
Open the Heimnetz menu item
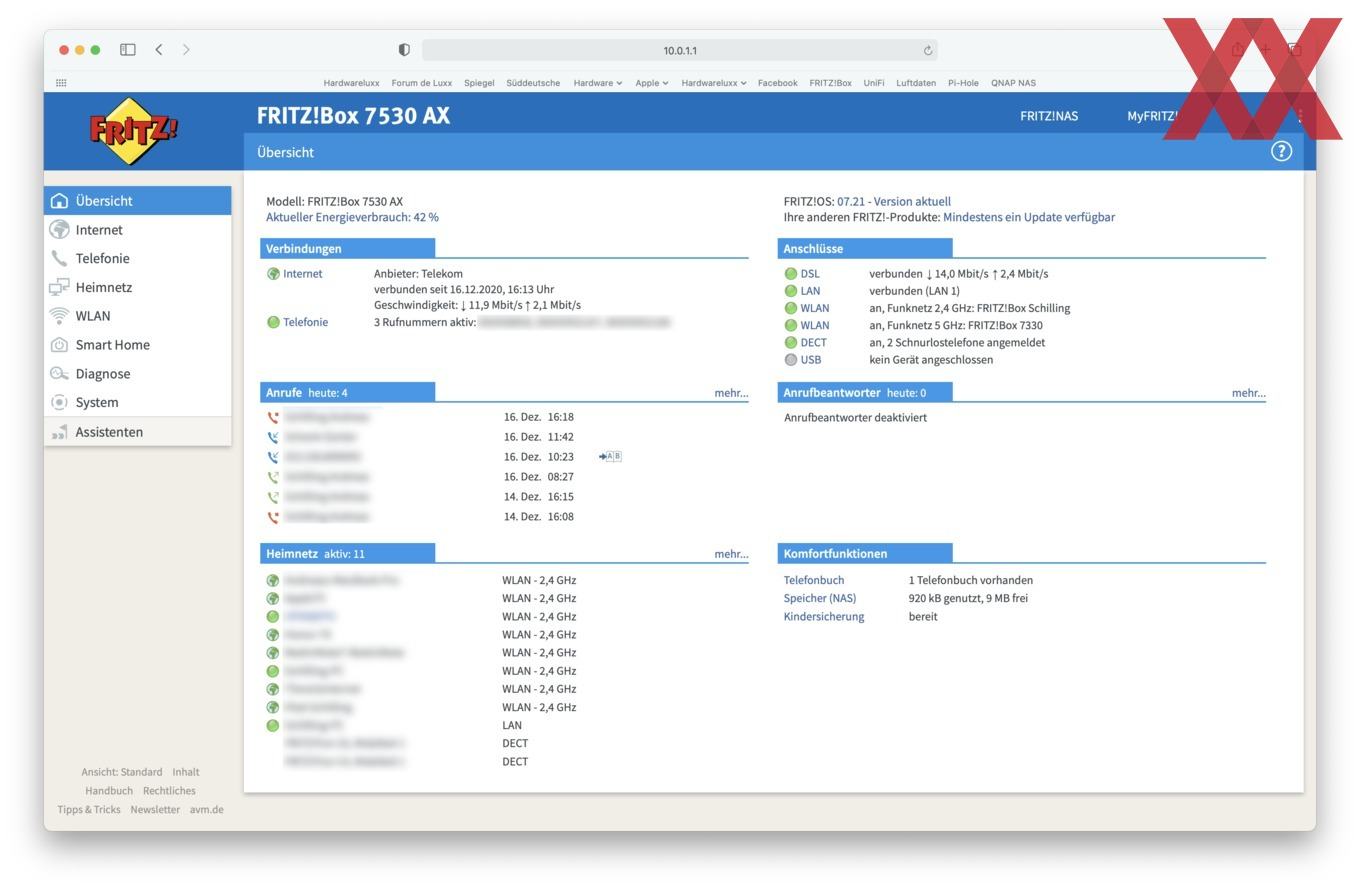click(138, 287)
